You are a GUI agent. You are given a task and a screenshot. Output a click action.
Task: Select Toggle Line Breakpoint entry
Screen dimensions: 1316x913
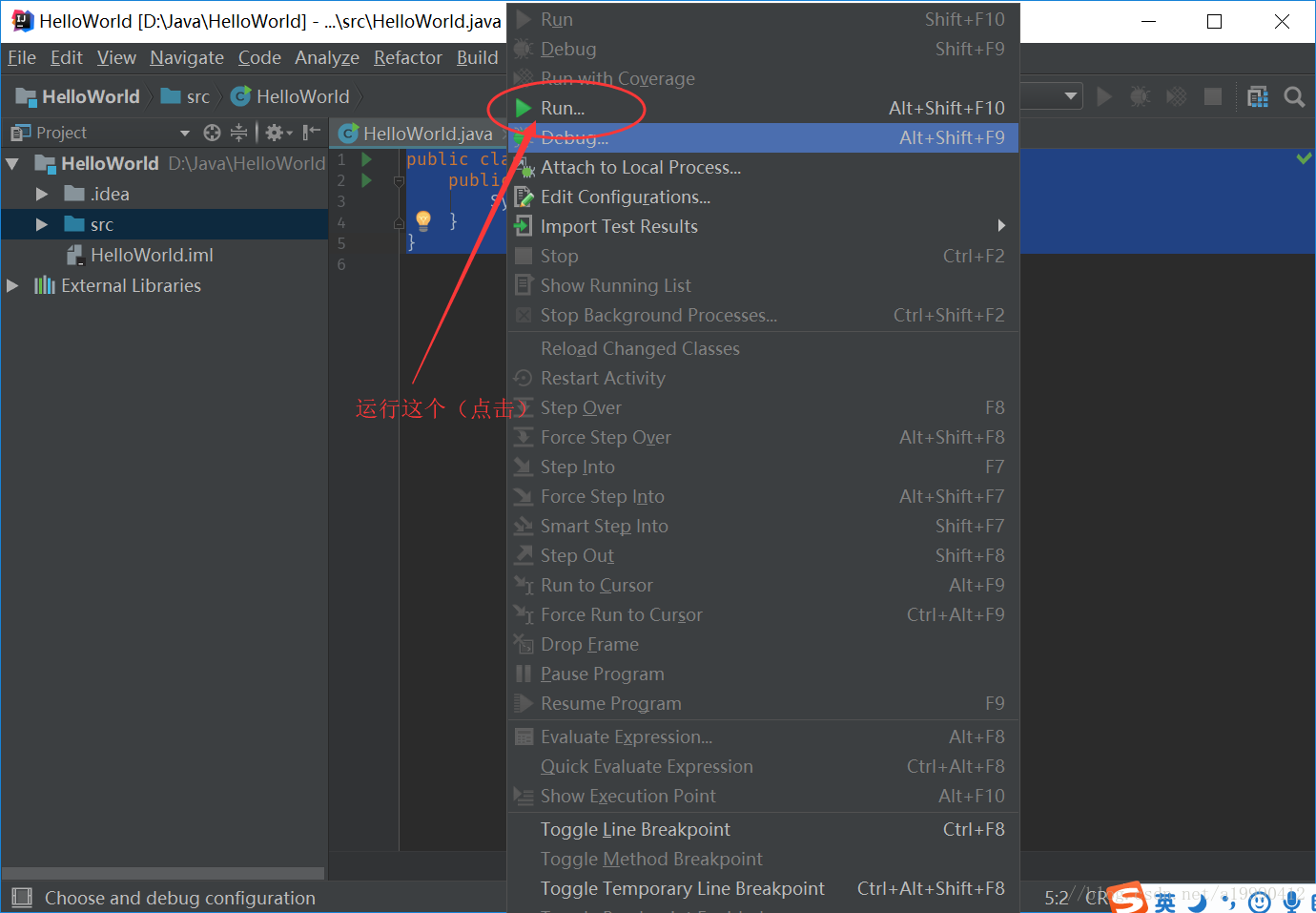[x=763, y=829]
